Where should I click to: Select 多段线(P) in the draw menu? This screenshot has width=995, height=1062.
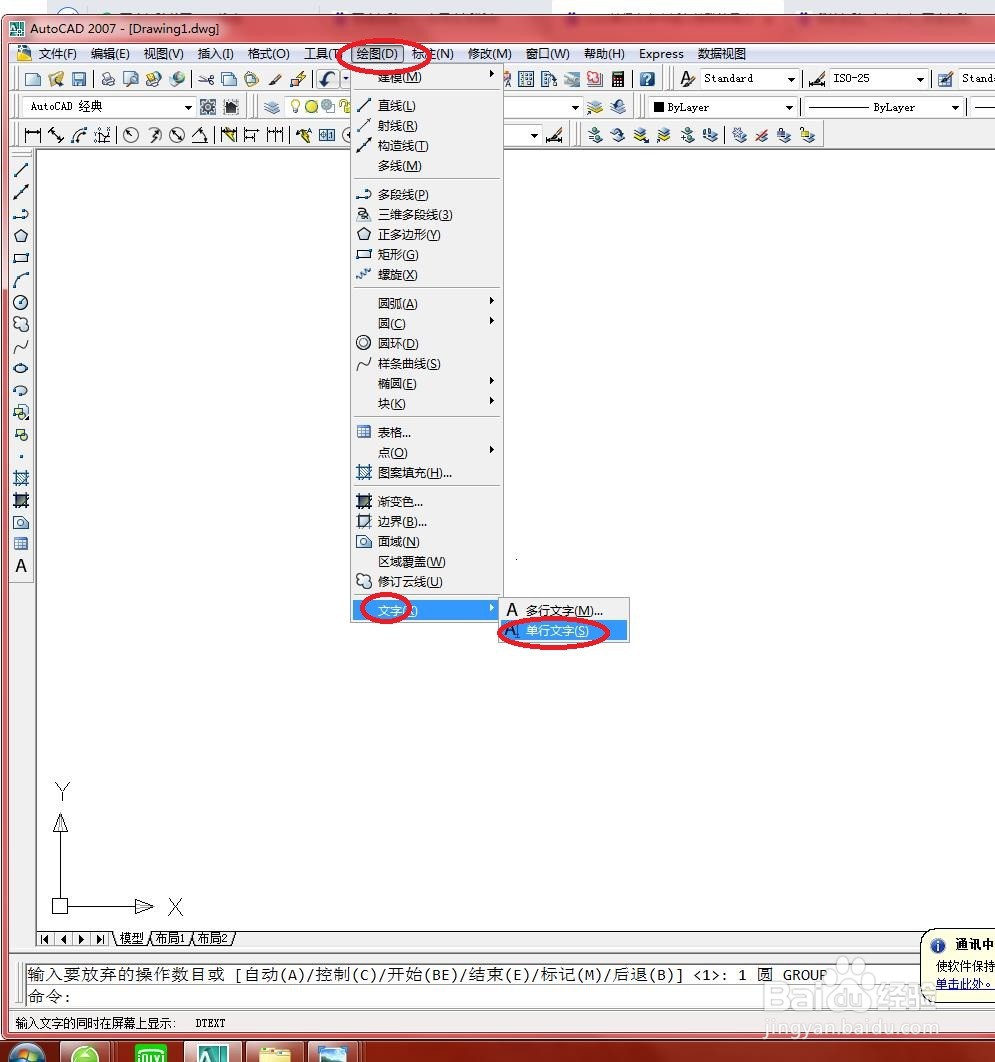pyautogui.click(x=427, y=194)
